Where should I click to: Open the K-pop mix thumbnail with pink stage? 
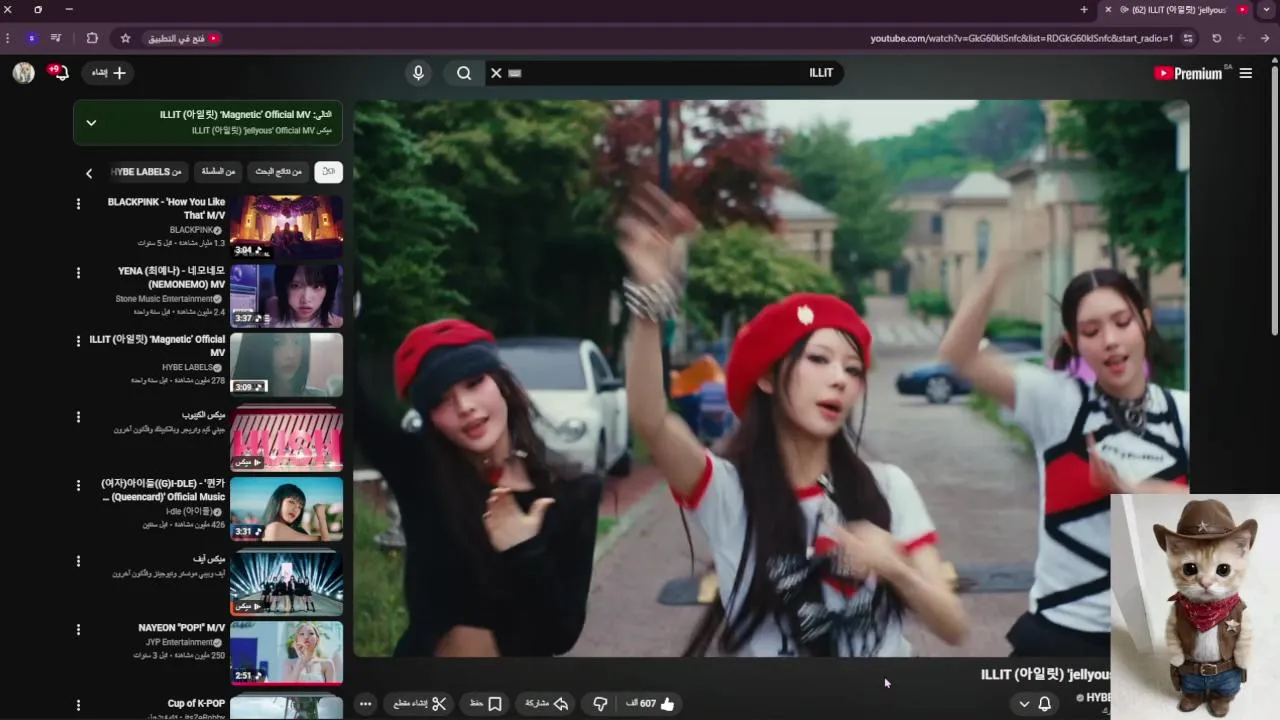pos(286,438)
